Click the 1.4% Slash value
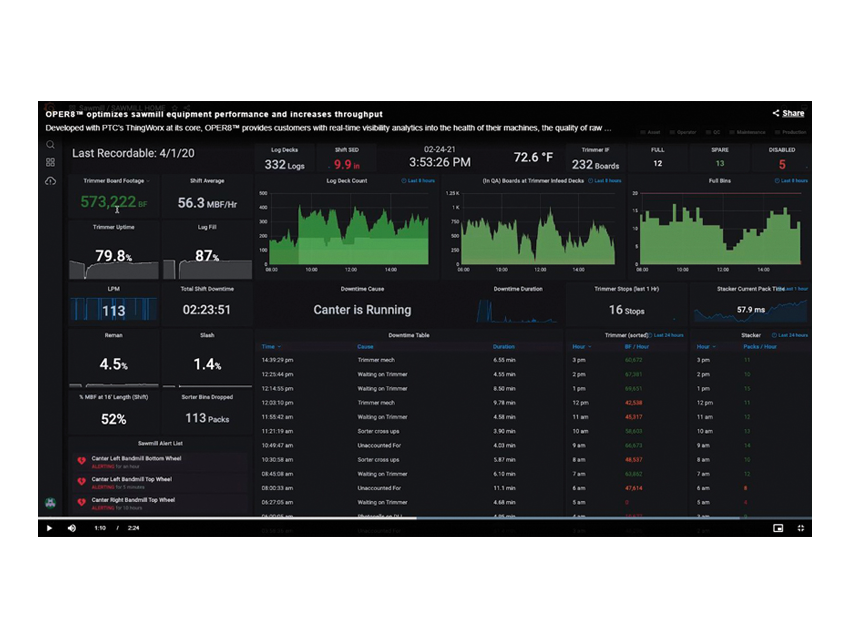This screenshot has width=850, height=637. click(207, 364)
